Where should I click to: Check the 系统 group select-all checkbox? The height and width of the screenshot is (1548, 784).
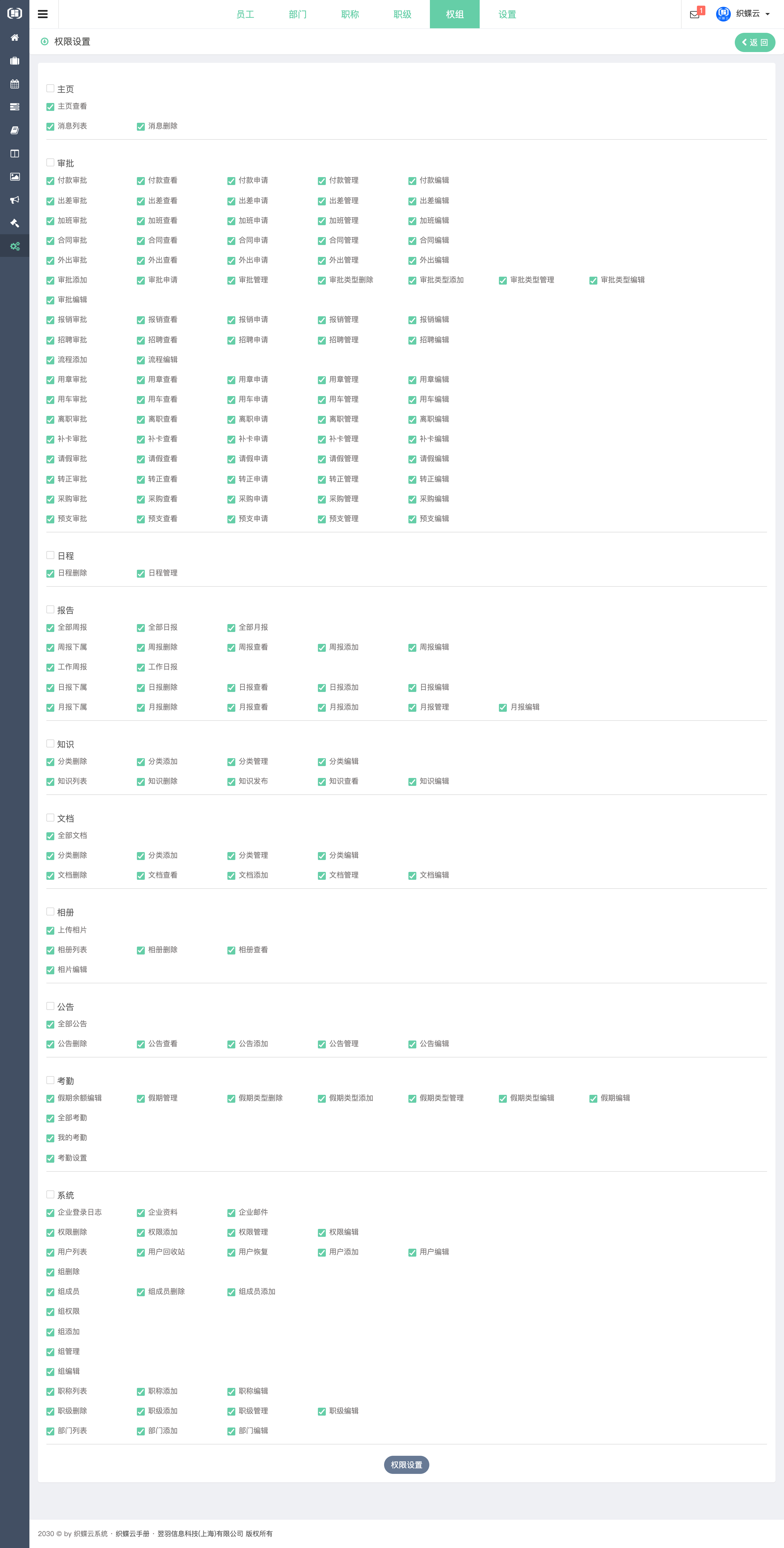coord(50,1195)
